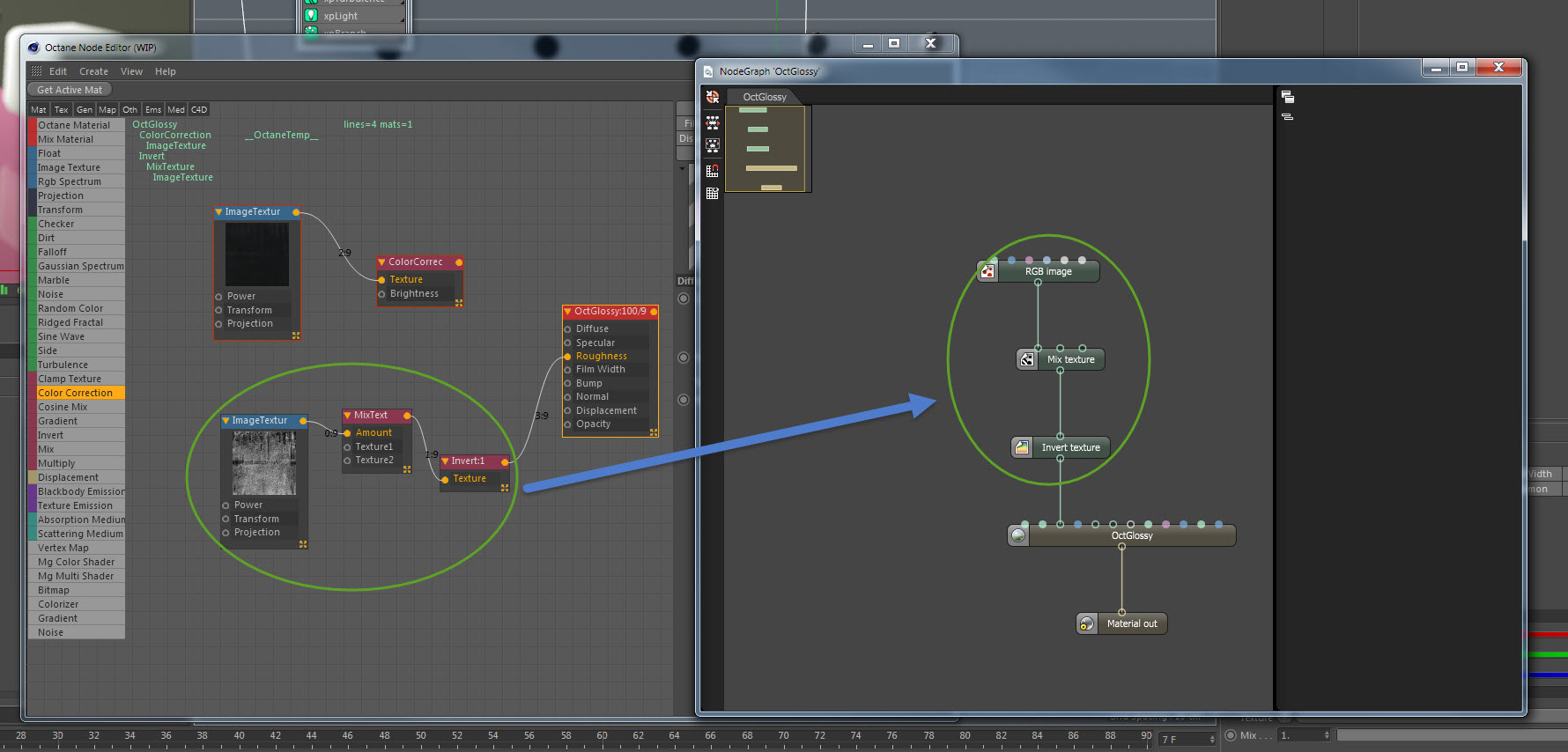Click the Material out node icon
1568x752 pixels.
1087,623
